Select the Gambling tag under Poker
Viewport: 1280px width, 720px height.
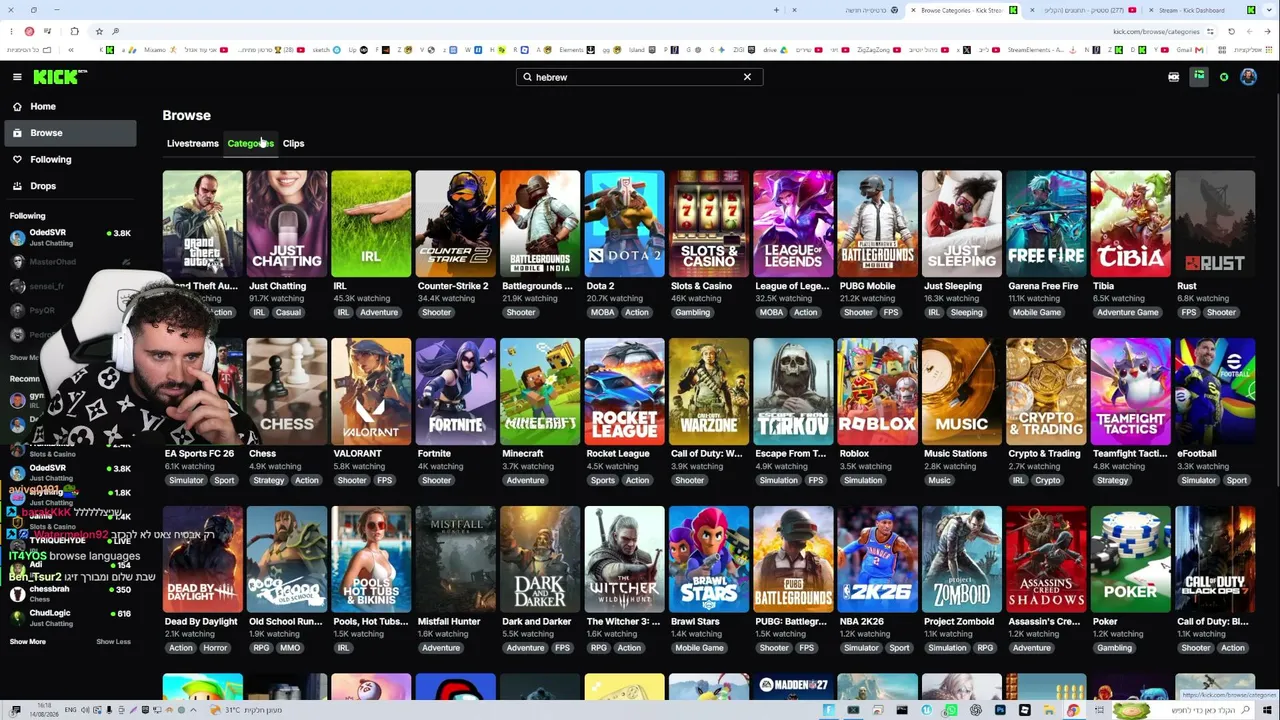(x=1114, y=648)
